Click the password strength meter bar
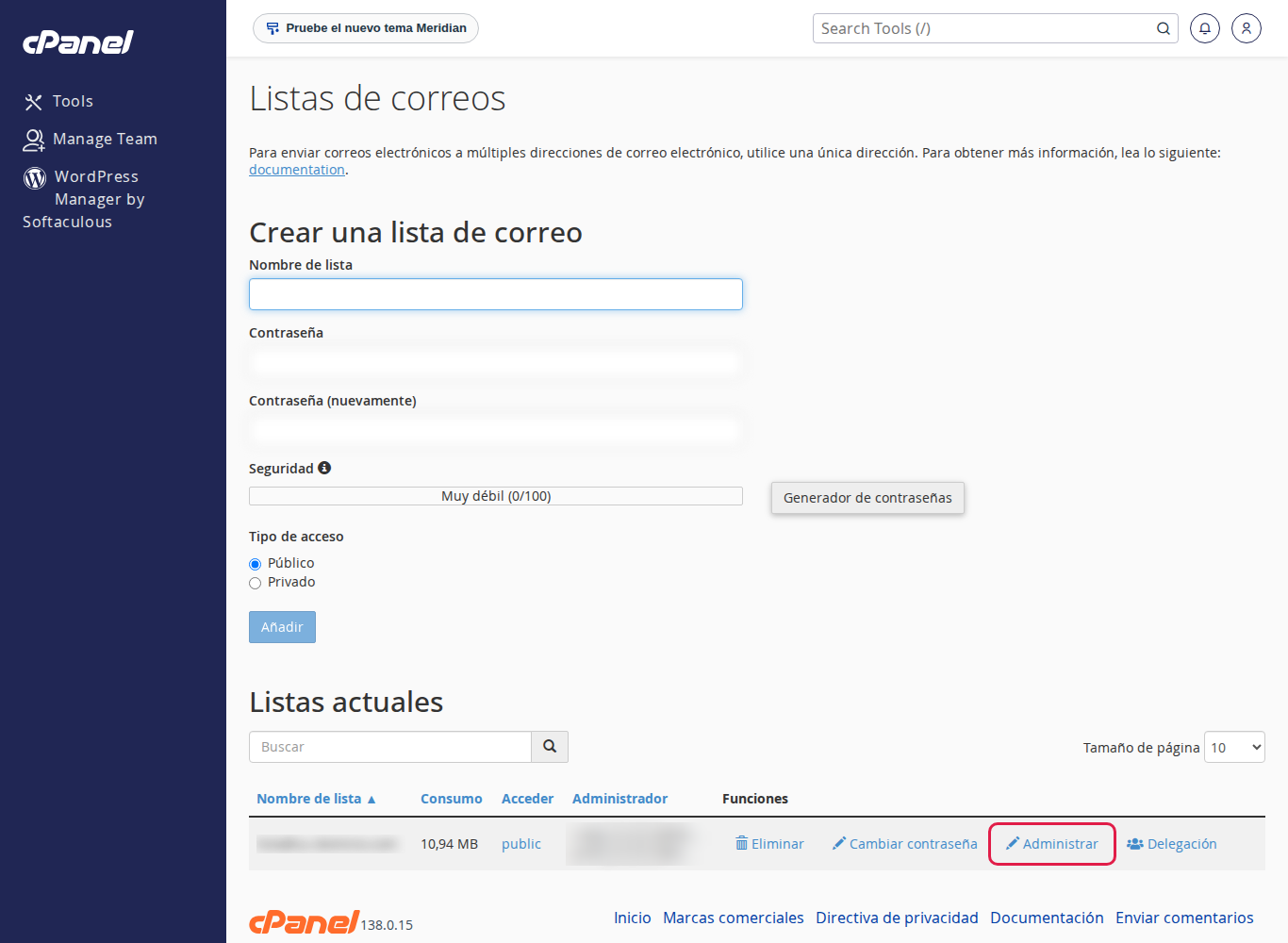 tap(496, 496)
